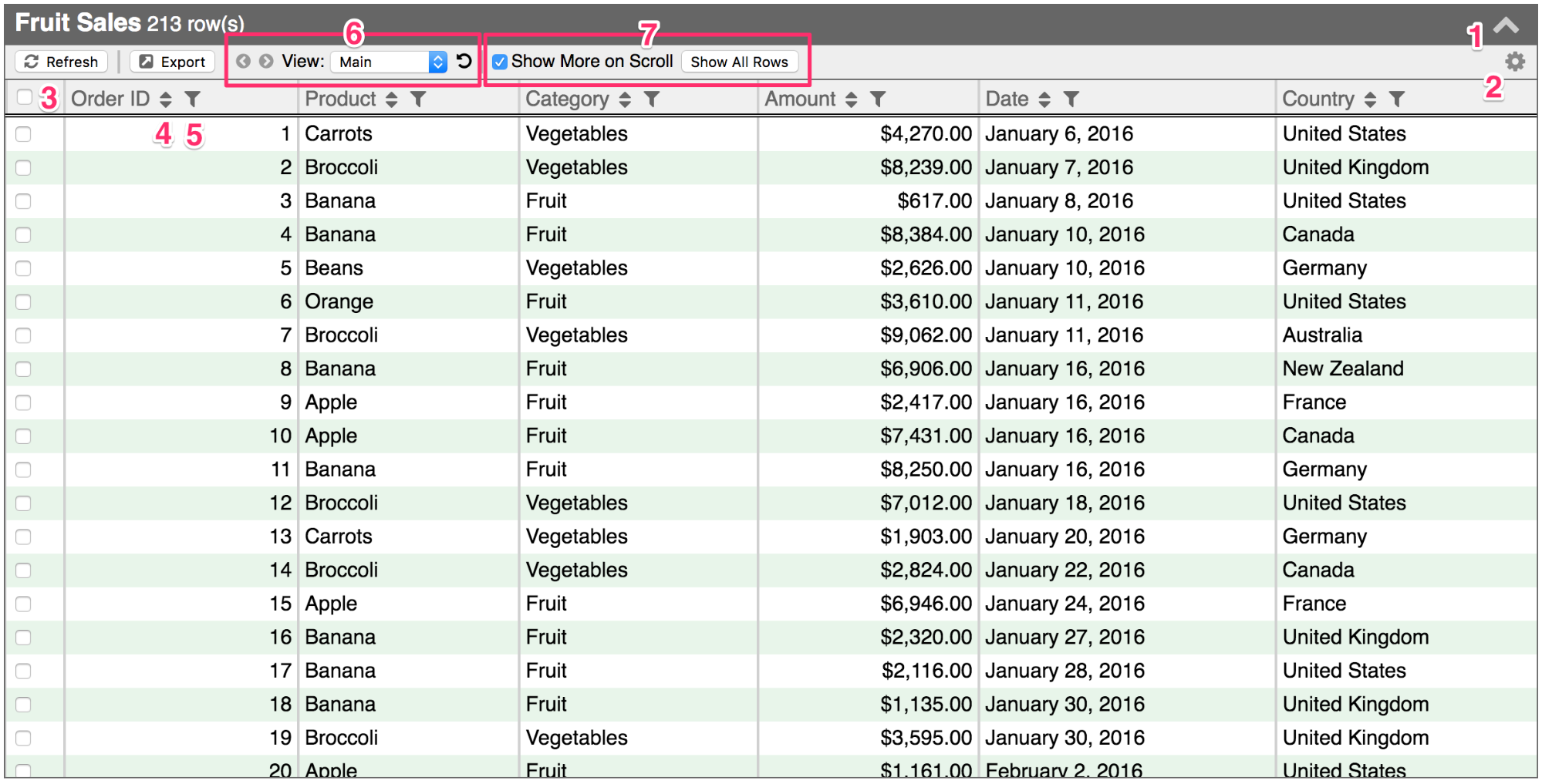Viewport: 1542px width, 784px height.
Task: Open the Amount column filter icon
Action: click(x=878, y=99)
